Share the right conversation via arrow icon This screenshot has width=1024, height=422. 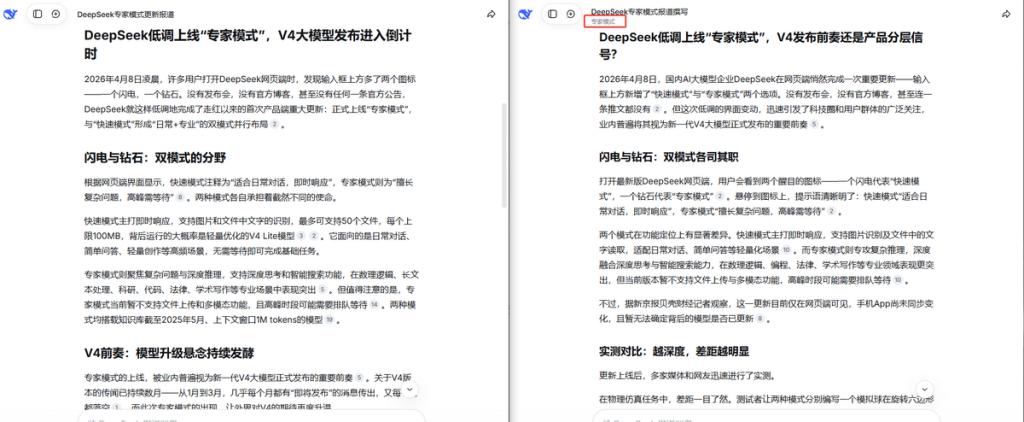[1006, 15]
